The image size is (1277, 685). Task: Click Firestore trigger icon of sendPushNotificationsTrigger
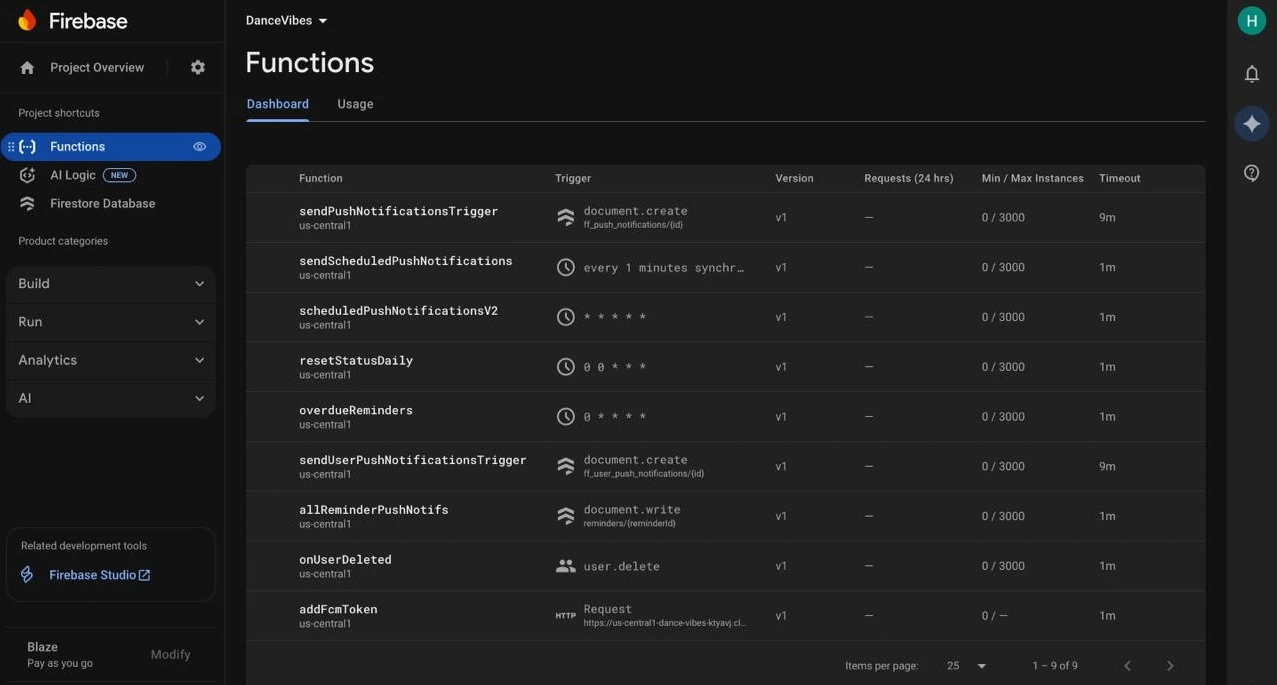coord(566,217)
